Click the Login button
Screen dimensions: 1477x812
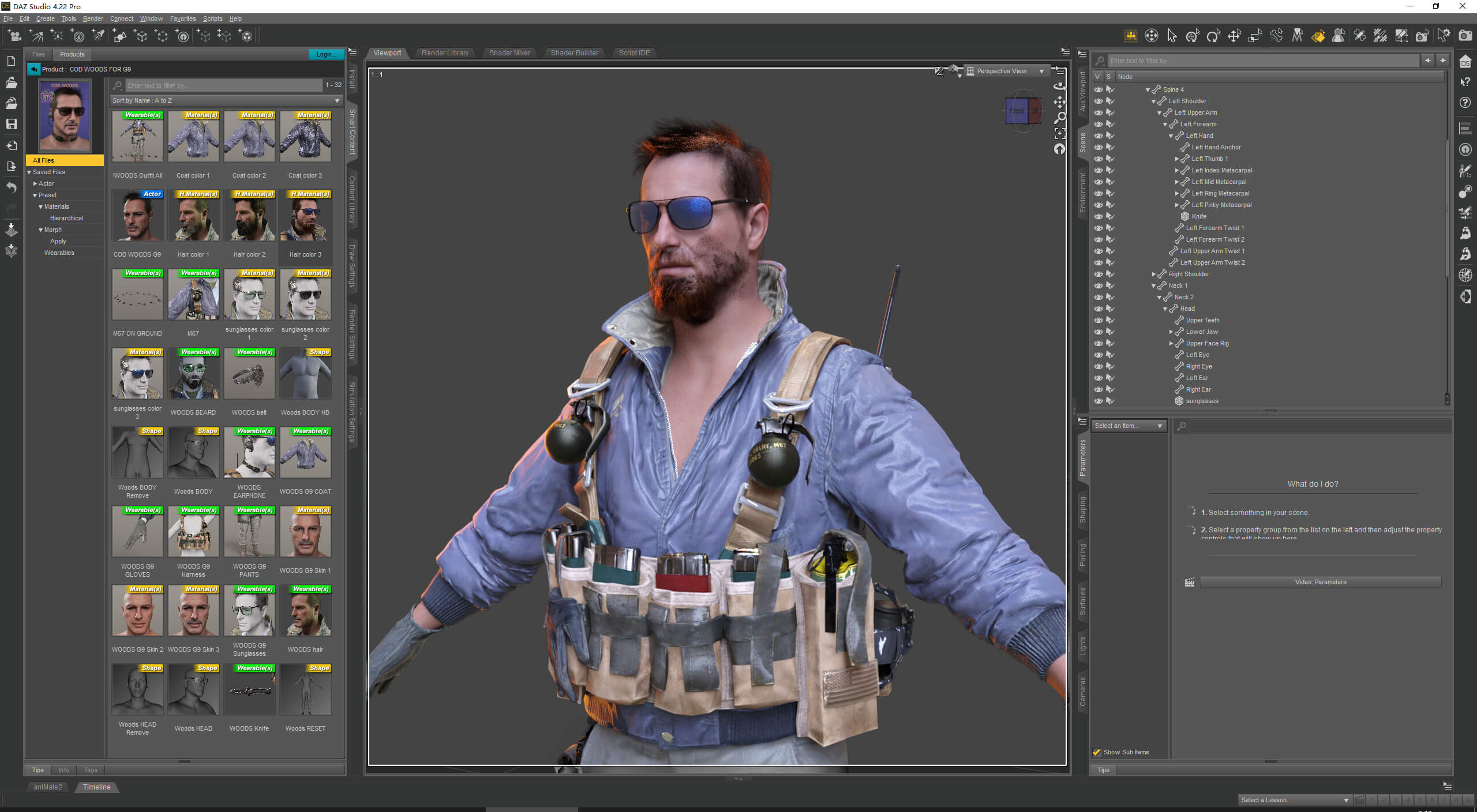pyautogui.click(x=325, y=54)
